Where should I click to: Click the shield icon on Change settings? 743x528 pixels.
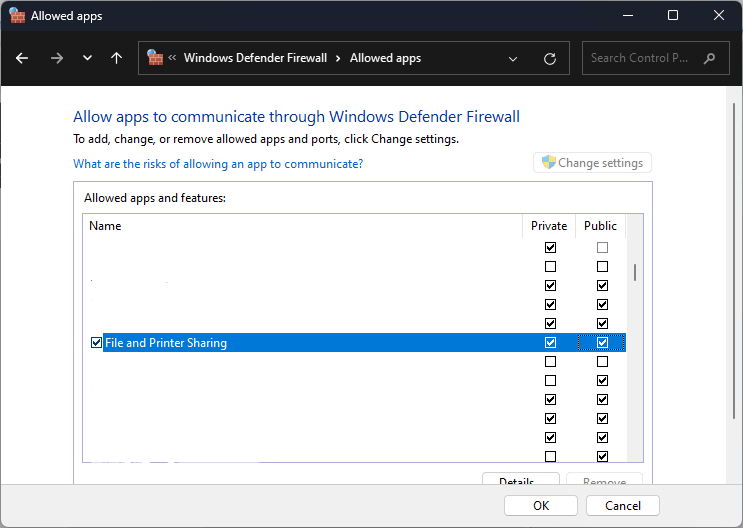click(x=548, y=162)
